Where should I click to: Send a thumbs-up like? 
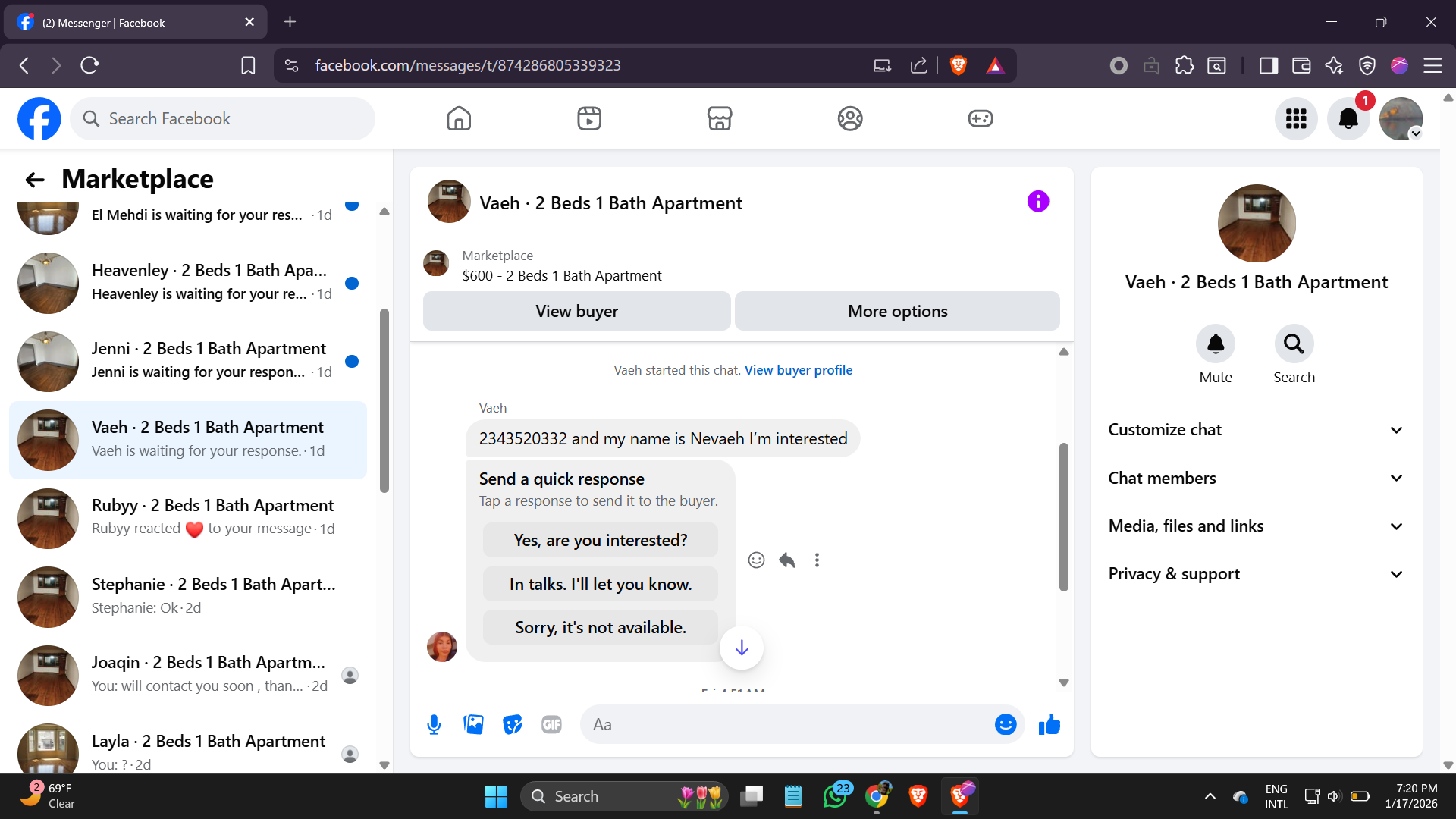point(1050,725)
